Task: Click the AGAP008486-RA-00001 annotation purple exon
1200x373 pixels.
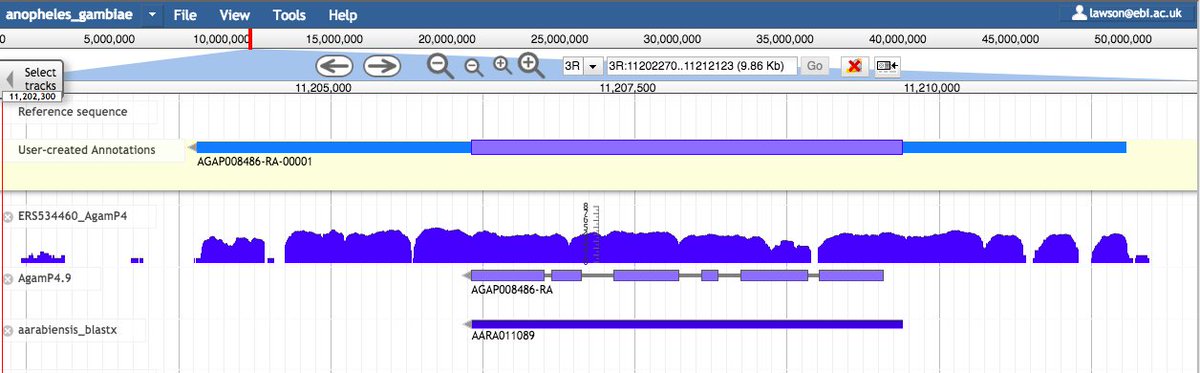Action: (686, 147)
